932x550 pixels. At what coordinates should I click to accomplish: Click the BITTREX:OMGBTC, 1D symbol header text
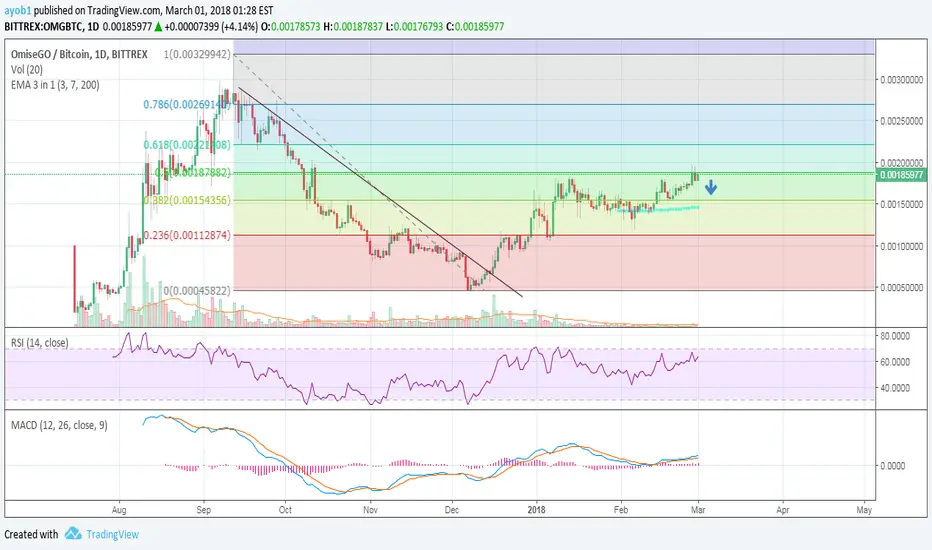pyautogui.click(x=52, y=27)
